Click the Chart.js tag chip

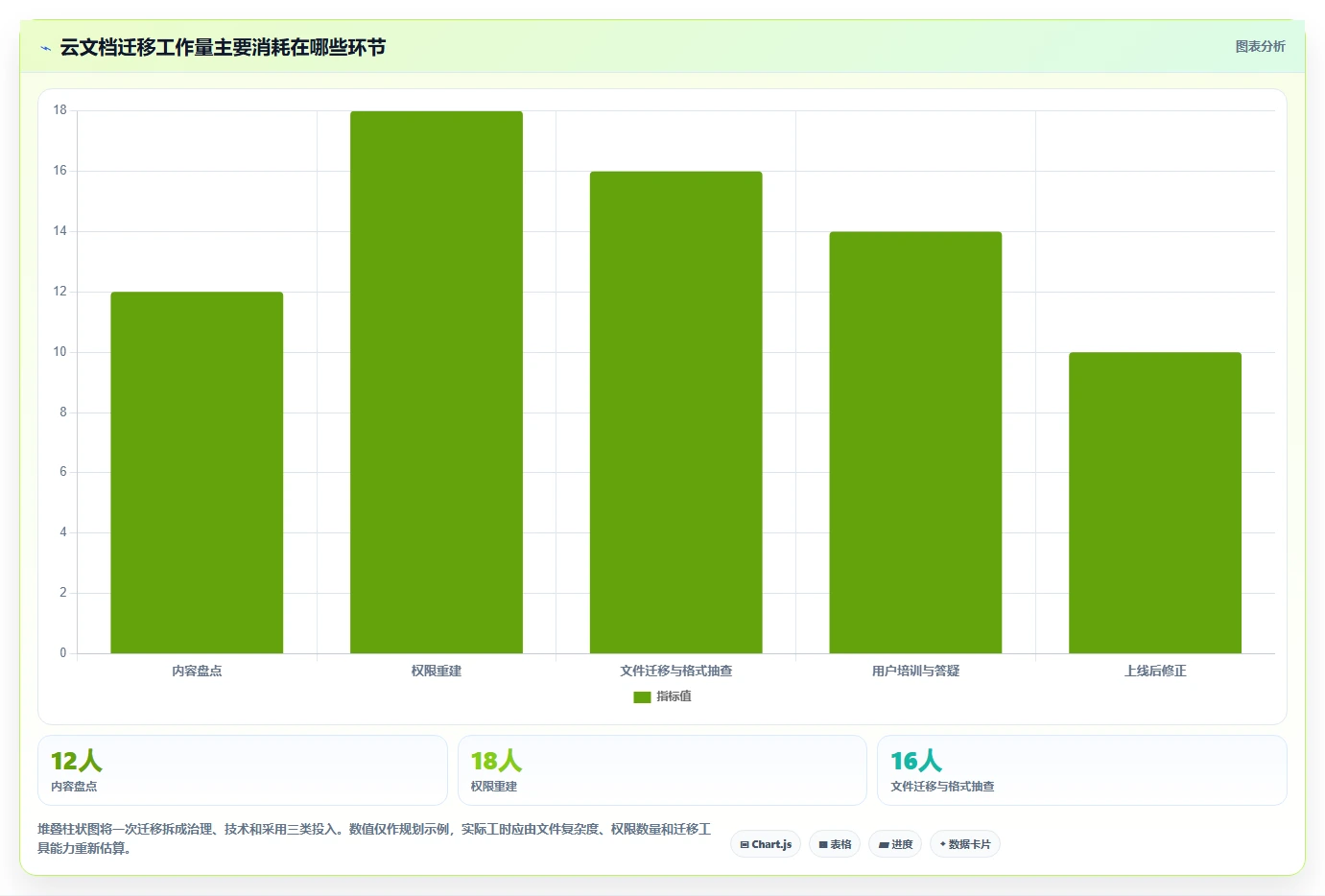(766, 844)
